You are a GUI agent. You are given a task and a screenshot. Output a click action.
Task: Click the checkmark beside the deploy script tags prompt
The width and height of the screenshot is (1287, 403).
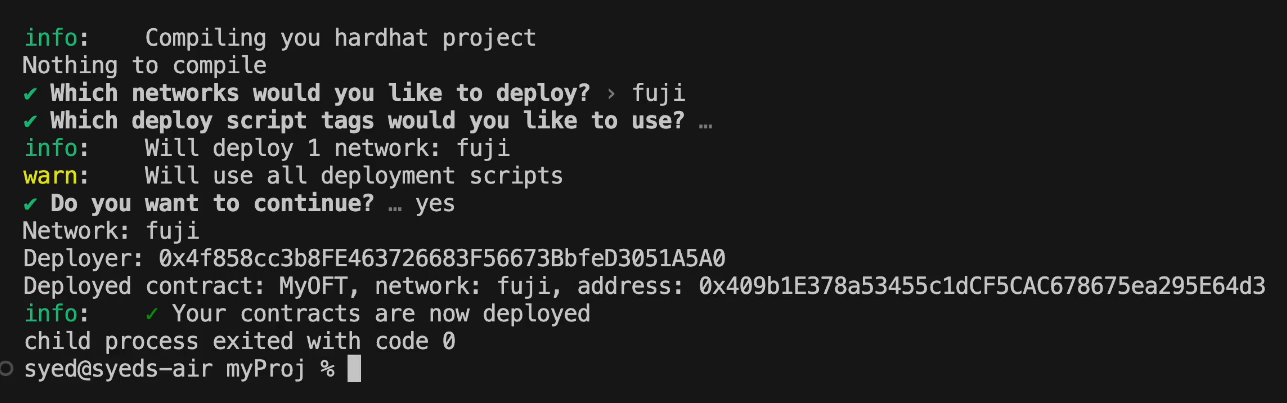click(30, 122)
